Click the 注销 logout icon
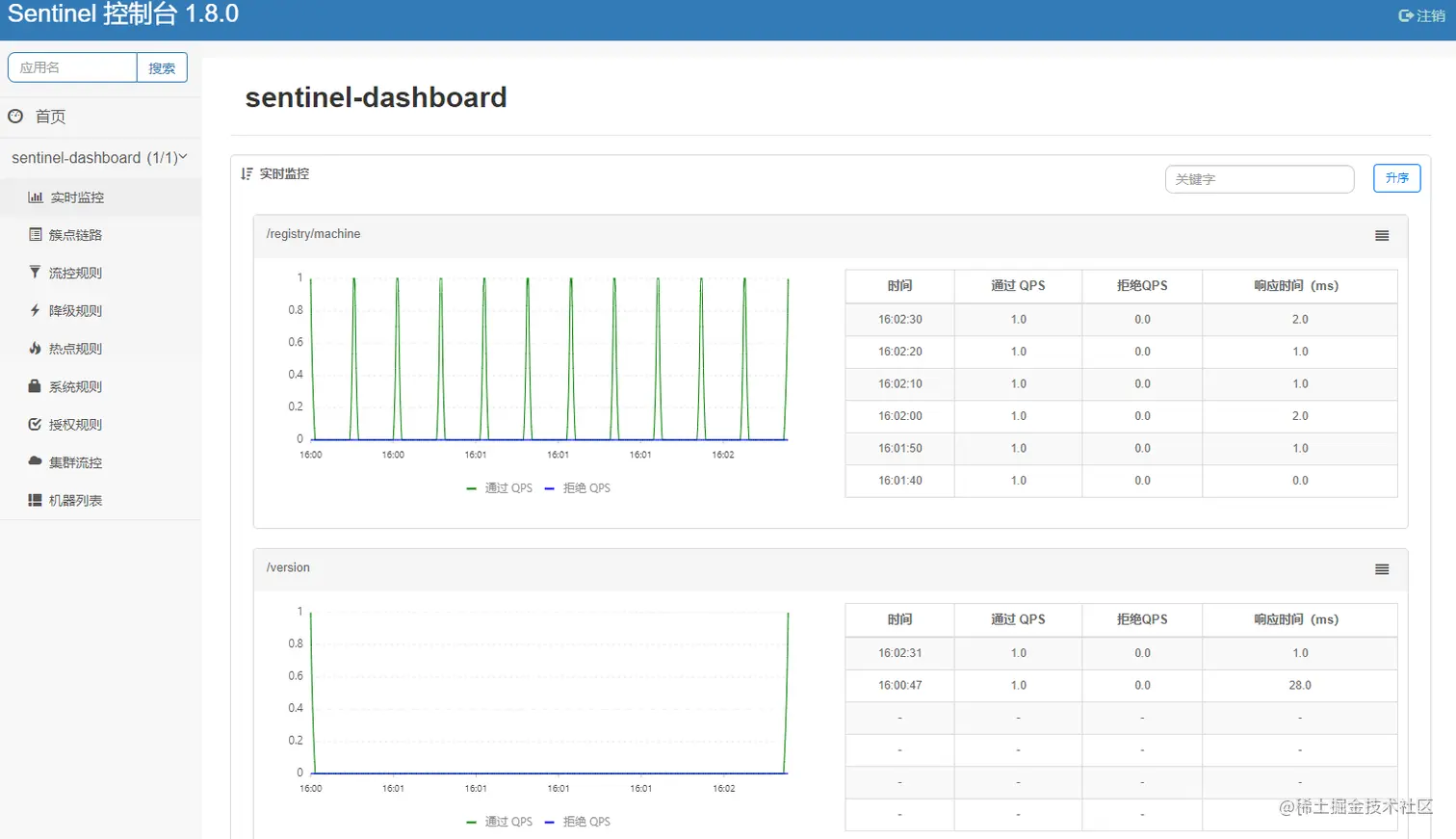This screenshot has height=839, width=1456. (1405, 15)
